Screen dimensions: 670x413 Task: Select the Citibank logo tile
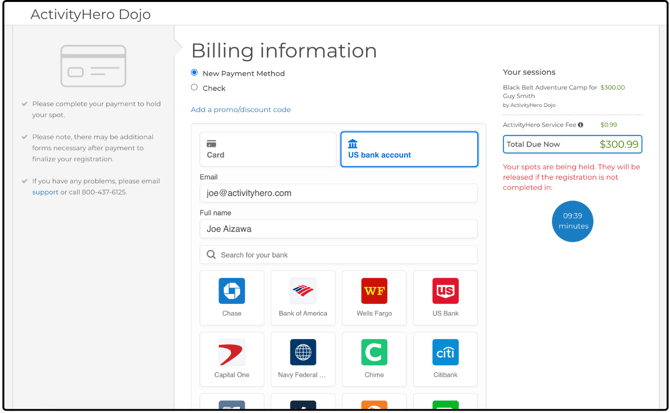[445, 352]
